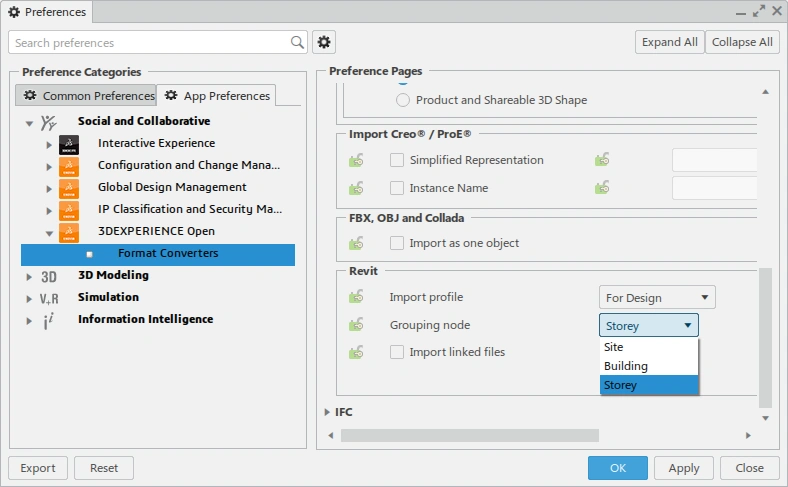Click the search magnifier icon
The width and height of the screenshot is (788, 487).
point(298,42)
